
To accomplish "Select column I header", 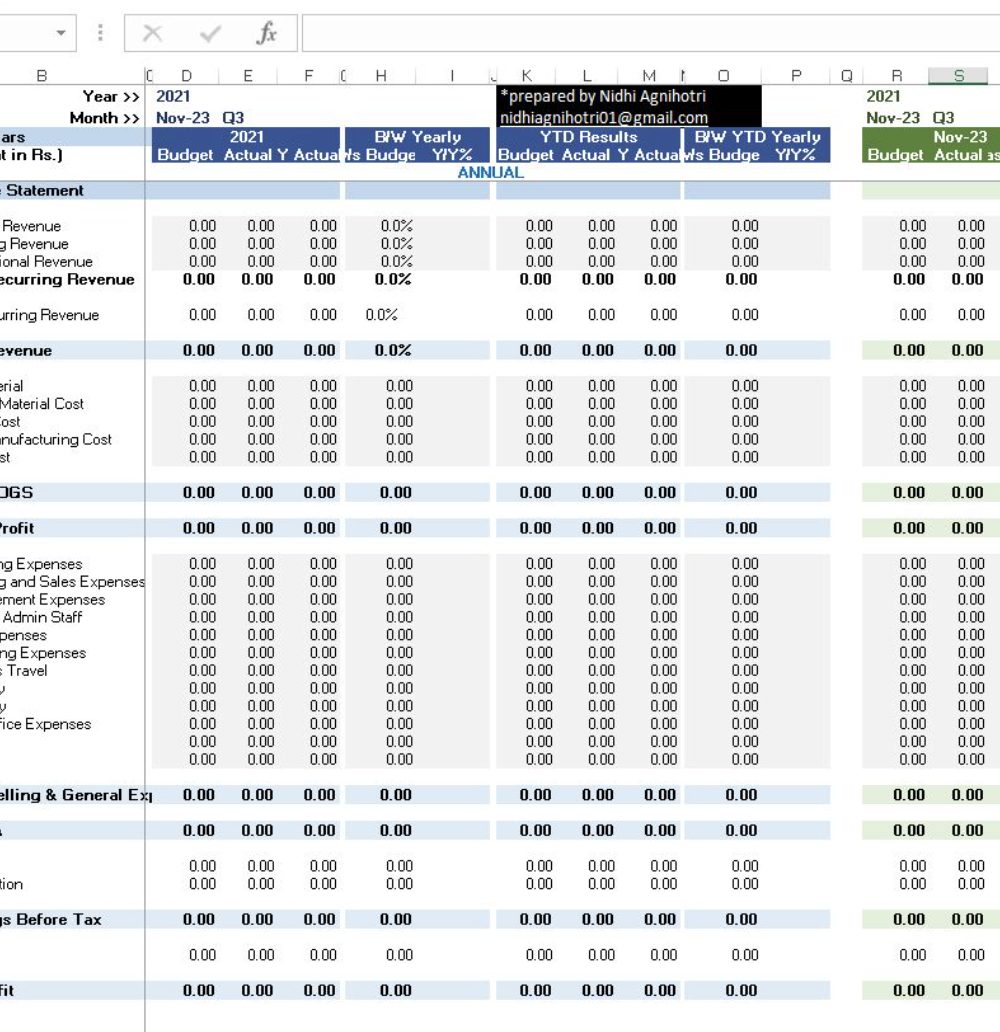I will point(452,76).
